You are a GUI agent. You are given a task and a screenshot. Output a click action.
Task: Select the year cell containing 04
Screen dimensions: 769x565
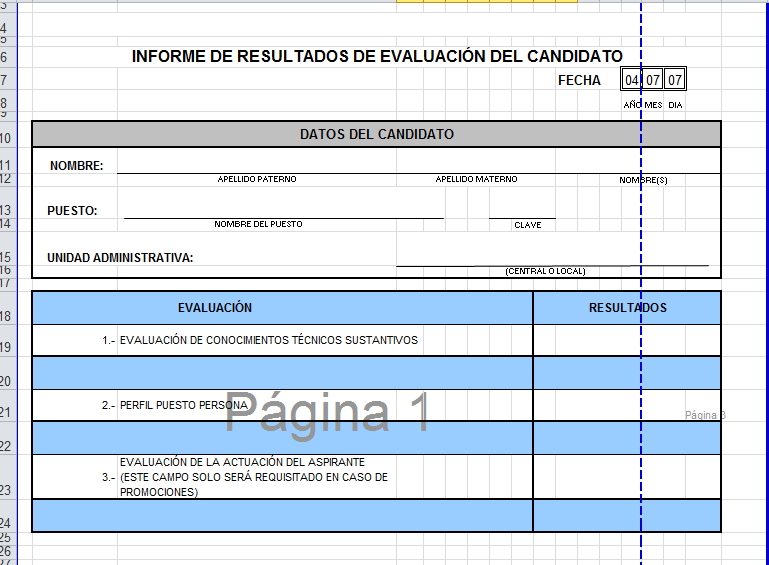coord(632,79)
